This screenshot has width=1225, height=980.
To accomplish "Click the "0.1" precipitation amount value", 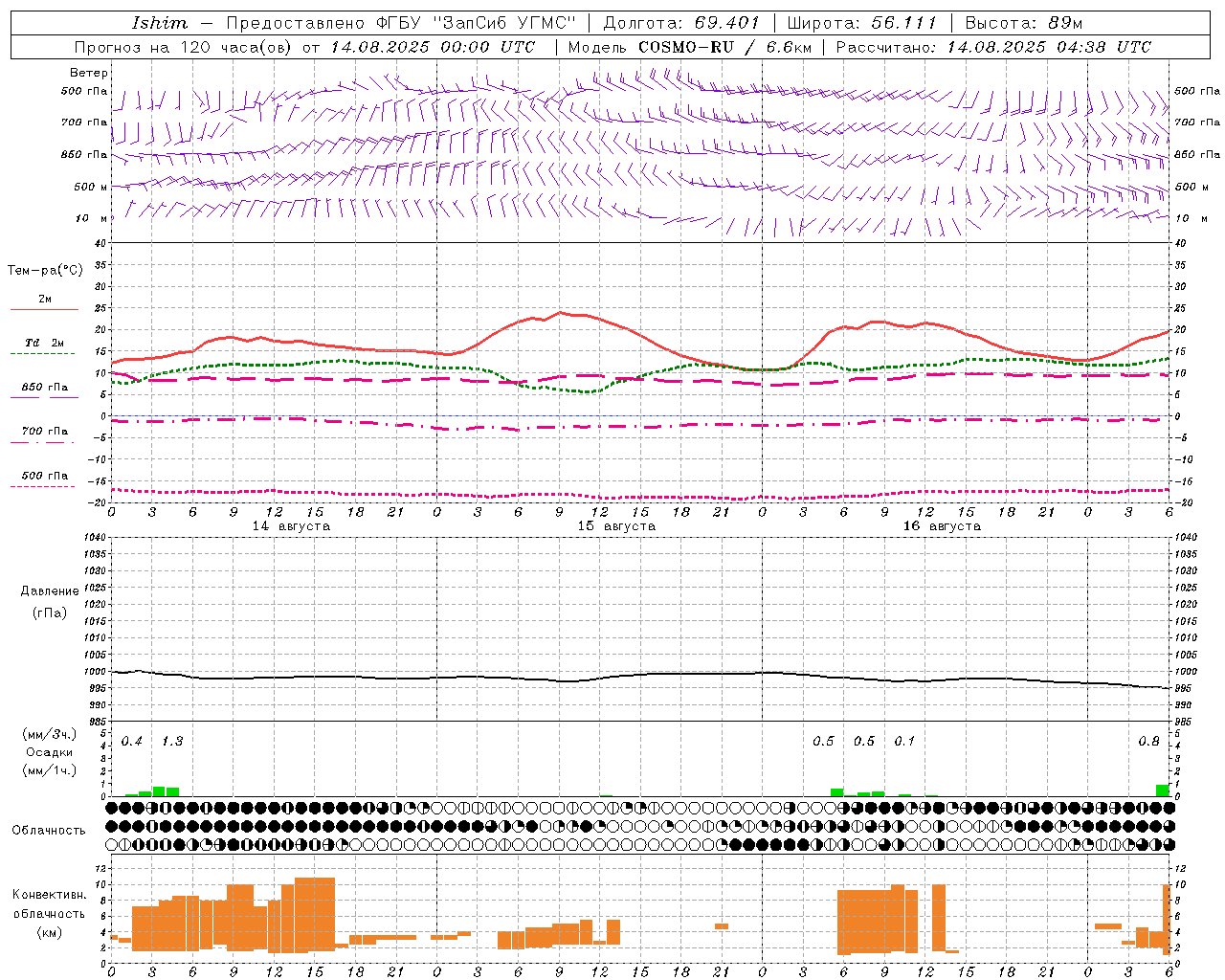I will coord(904,741).
